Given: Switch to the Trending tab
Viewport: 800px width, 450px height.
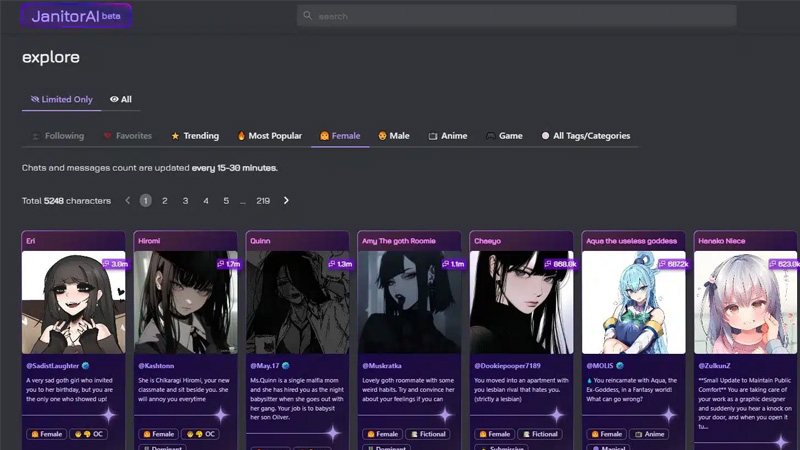Looking at the screenshot, I should 195,136.
